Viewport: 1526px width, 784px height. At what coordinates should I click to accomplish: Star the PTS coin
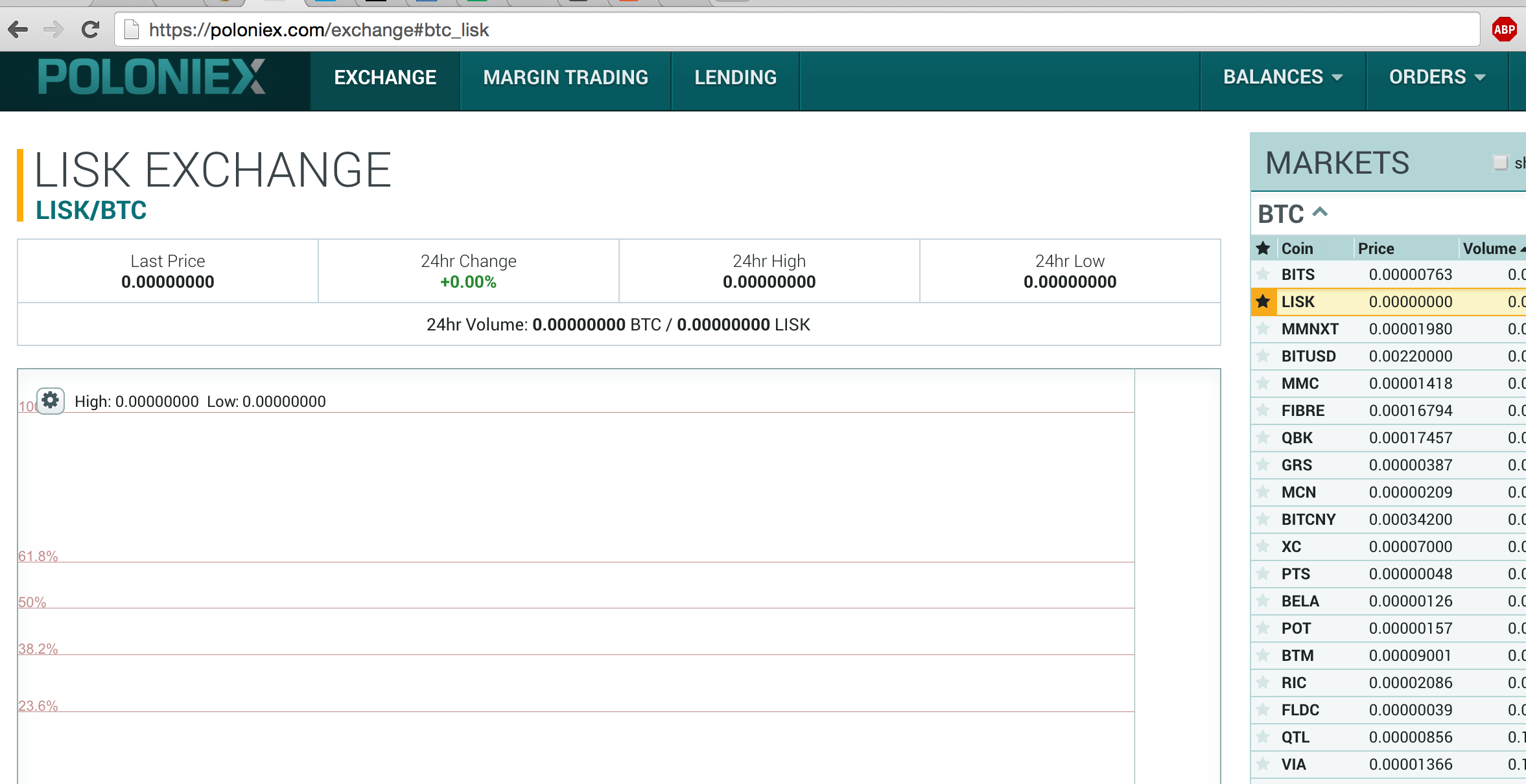[1263, 573]
